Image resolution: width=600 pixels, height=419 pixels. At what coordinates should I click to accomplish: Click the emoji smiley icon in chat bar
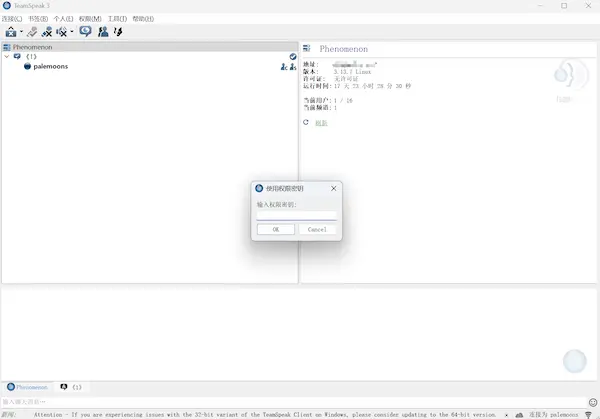coord(593,402)
